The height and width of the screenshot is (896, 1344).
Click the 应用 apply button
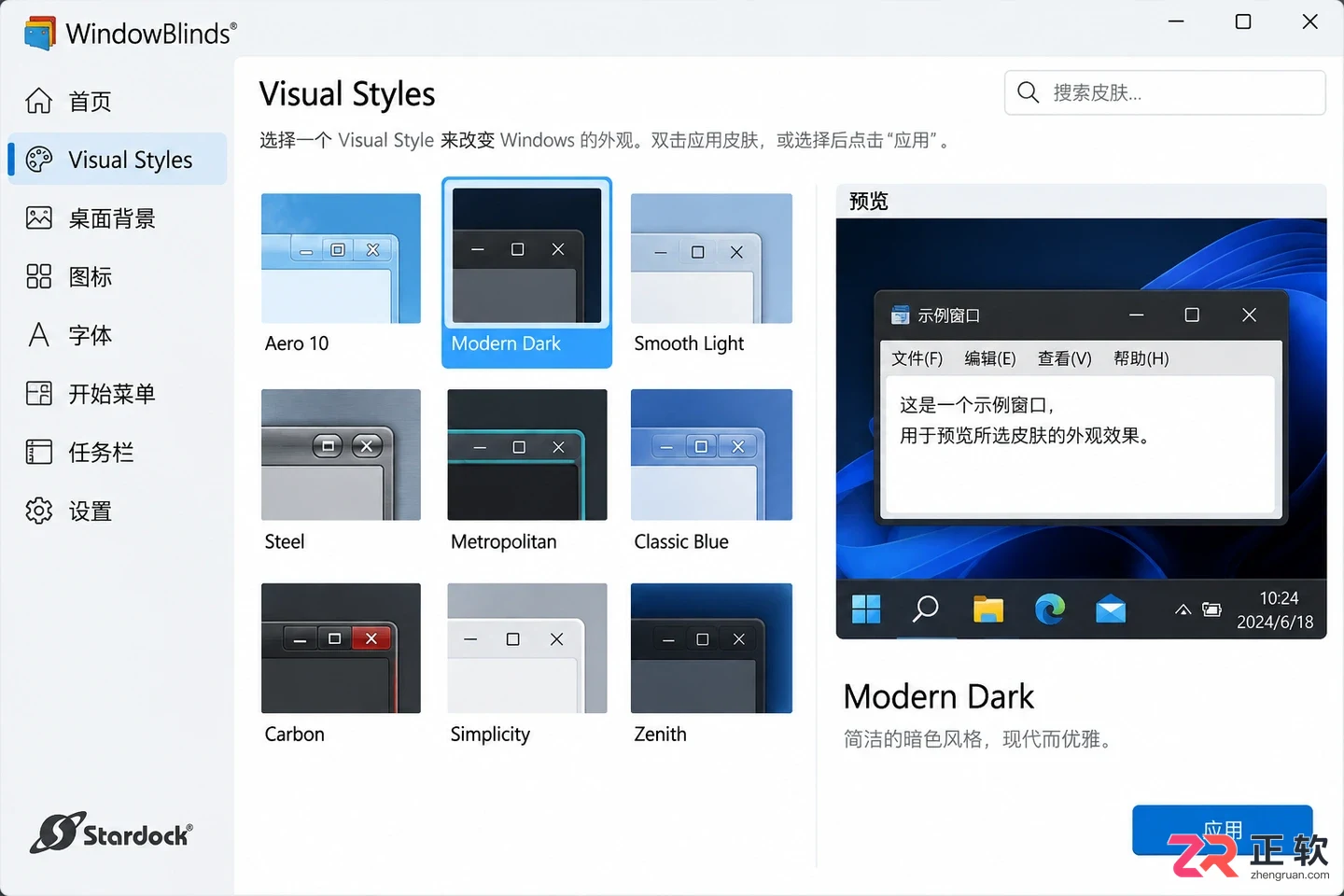pyautogui.click(x=1222, y=830)
